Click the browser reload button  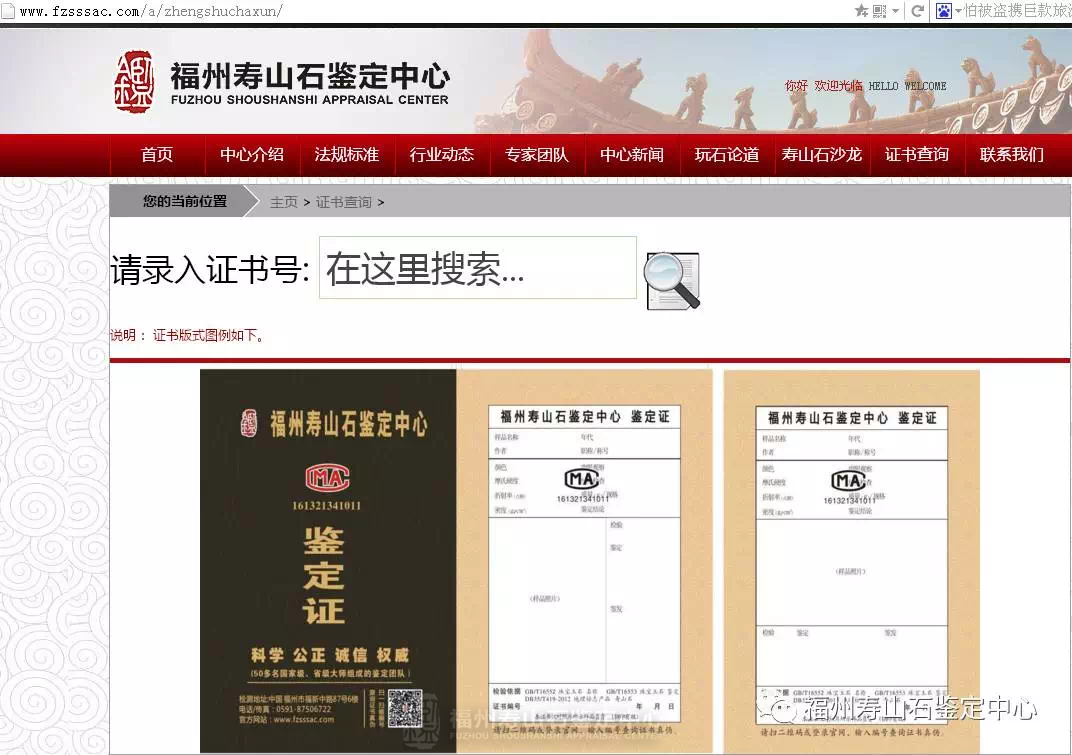click(918, 11)
